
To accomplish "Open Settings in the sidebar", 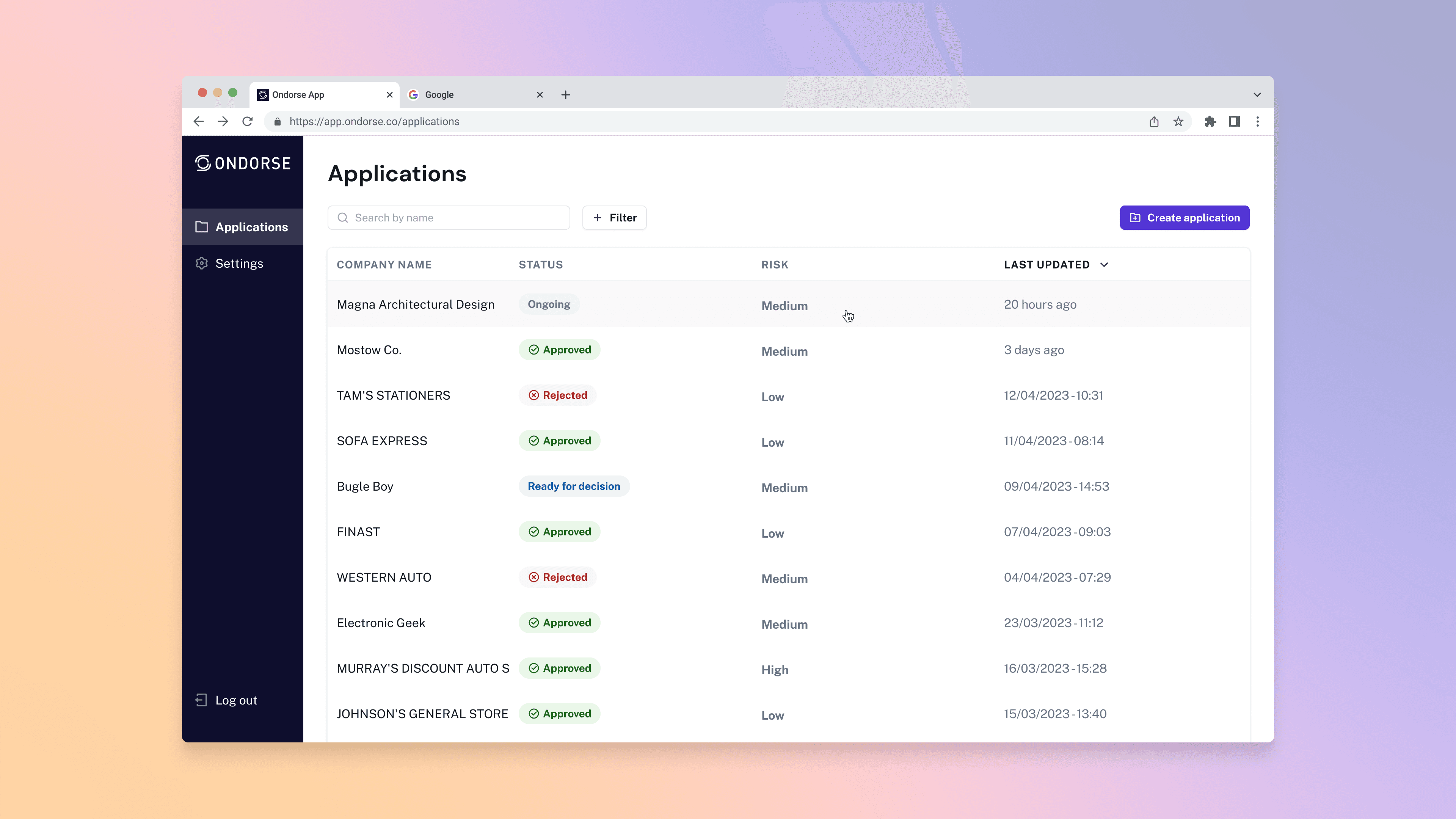I will [x=239, y=264].
